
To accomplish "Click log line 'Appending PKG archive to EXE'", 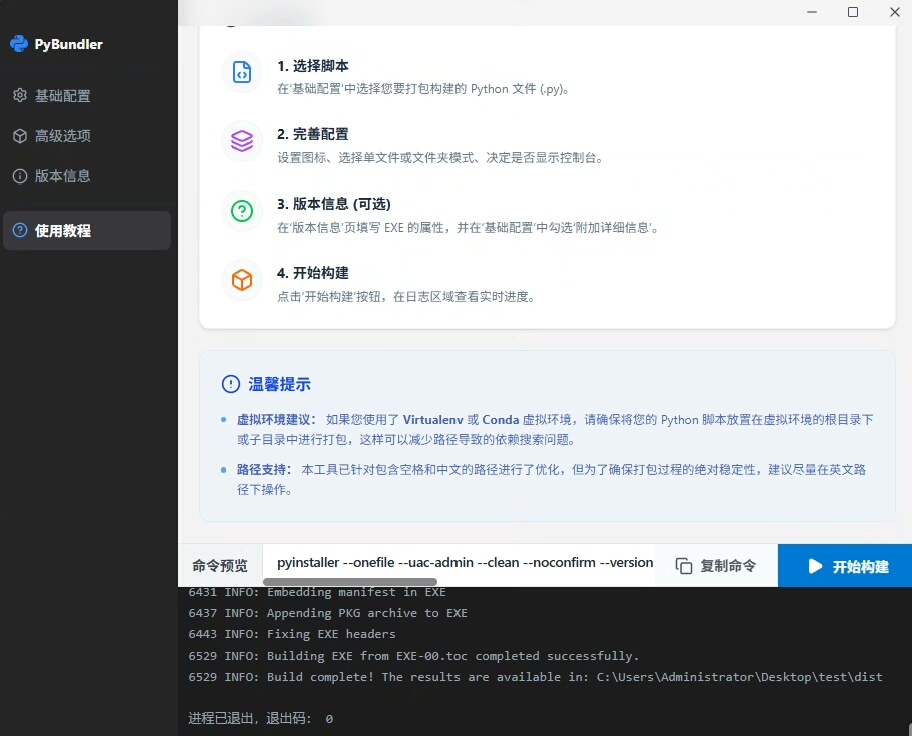I will click(x=328, y=613).
